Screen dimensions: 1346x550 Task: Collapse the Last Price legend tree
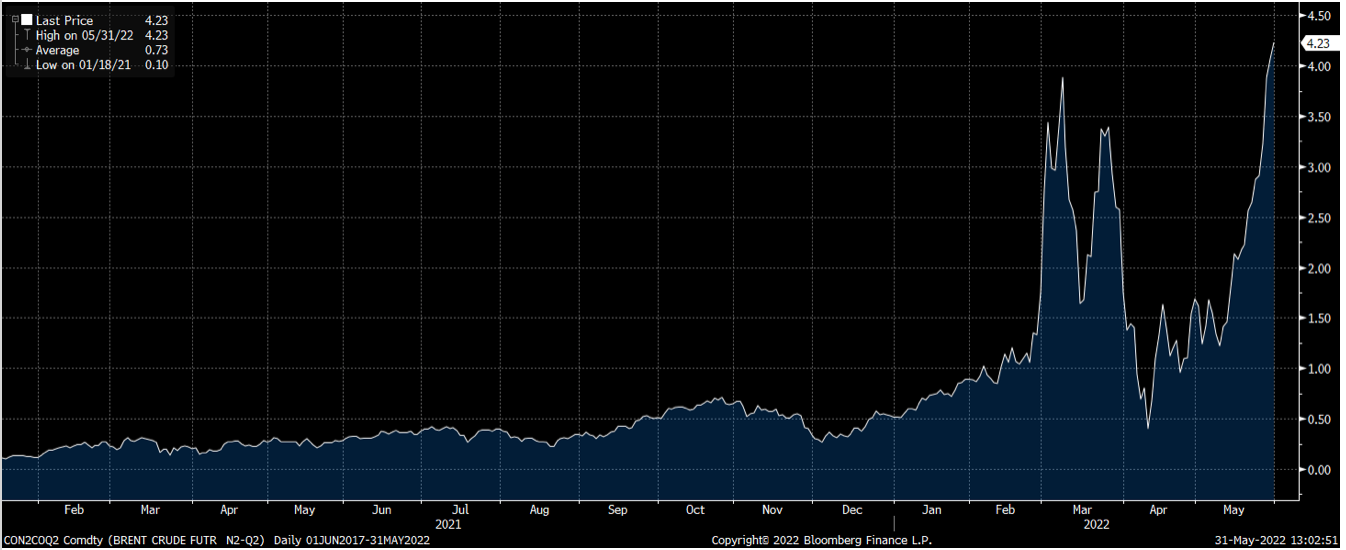(15, 20)
